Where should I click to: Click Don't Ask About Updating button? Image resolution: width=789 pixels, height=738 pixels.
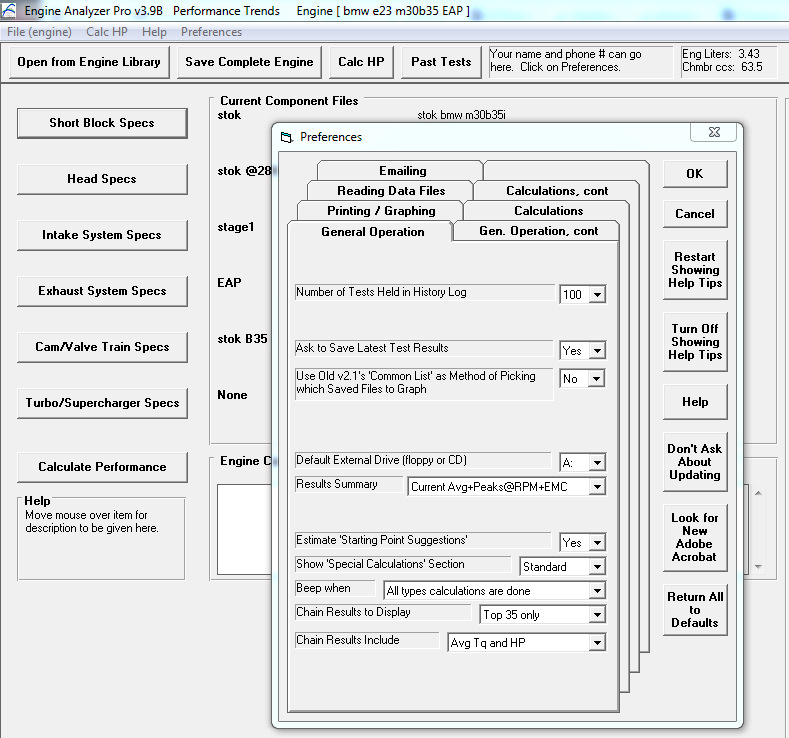click(x=695, y=462)
